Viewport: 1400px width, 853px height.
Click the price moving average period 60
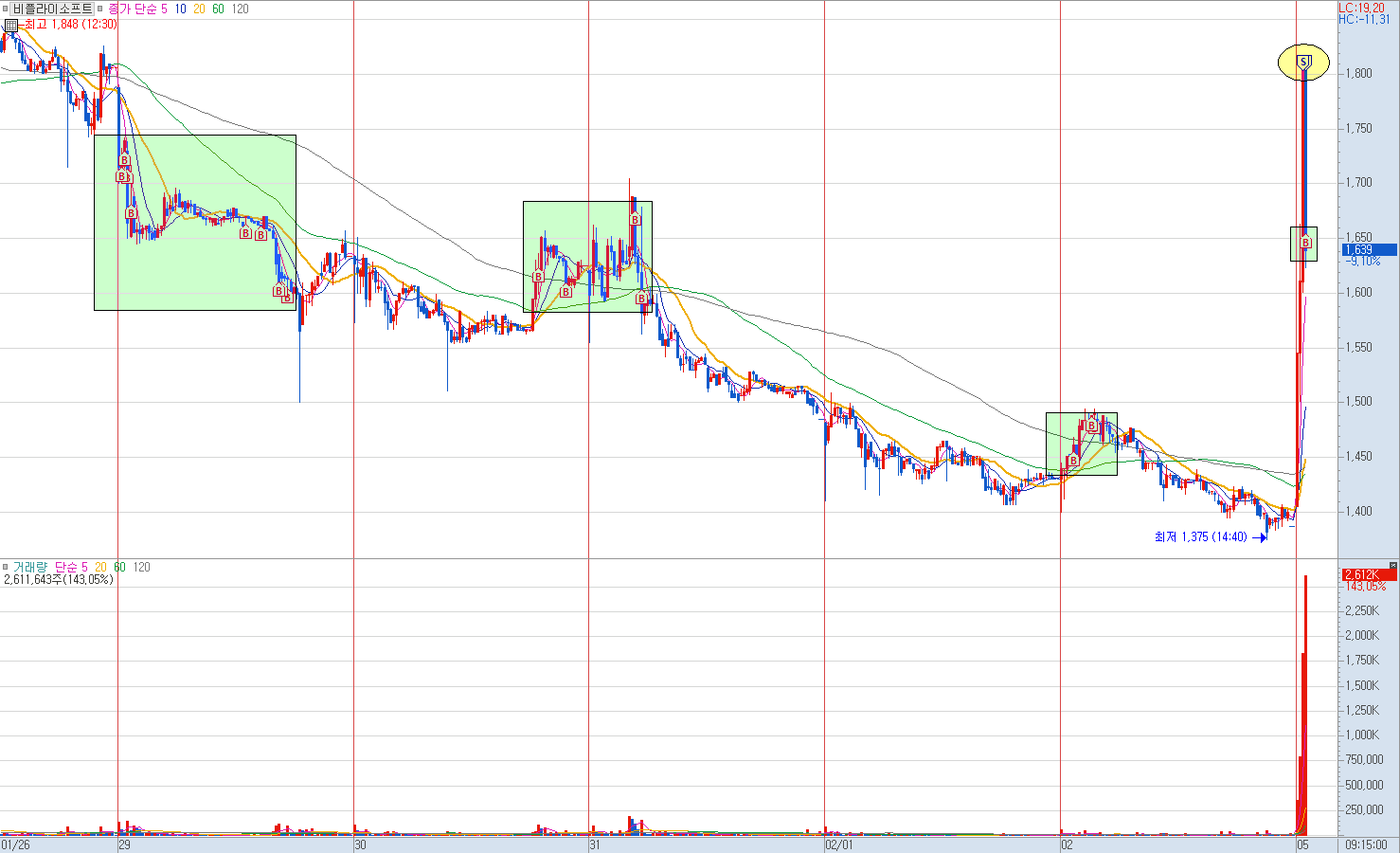(x=218, y=9)
